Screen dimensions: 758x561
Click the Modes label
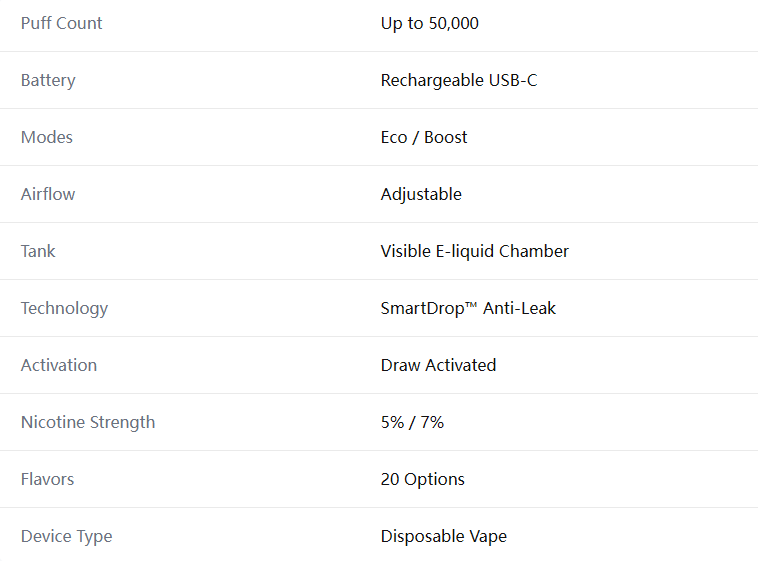click(46, 137)
